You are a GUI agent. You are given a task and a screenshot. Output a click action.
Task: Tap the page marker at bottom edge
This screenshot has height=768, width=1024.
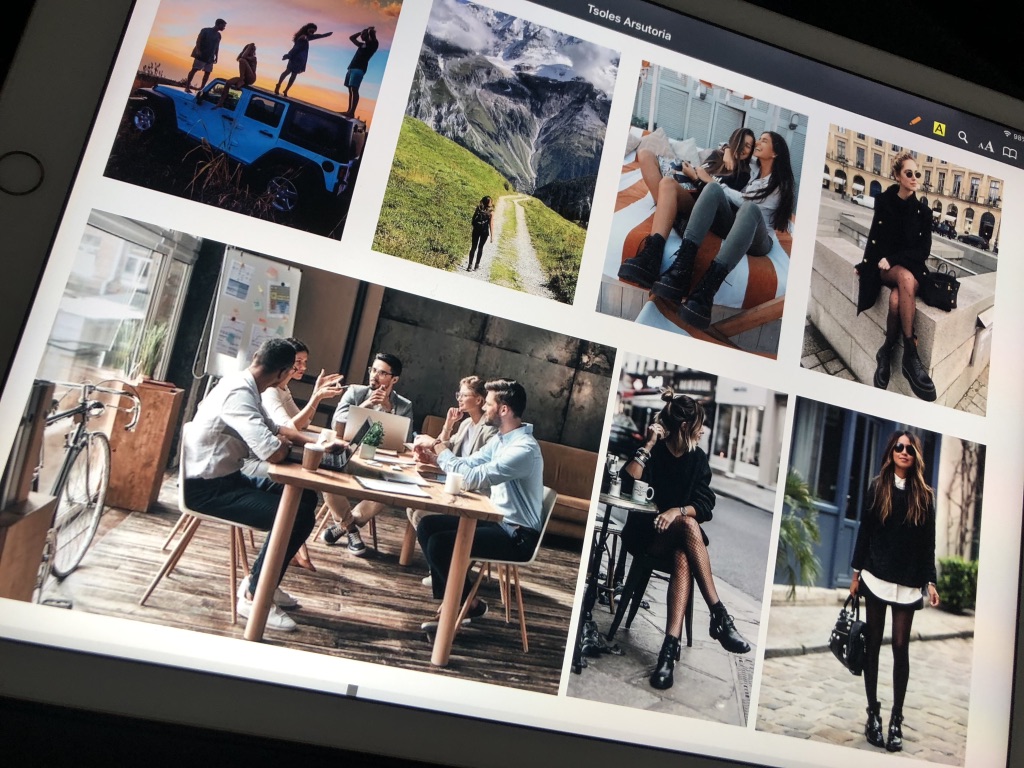click(352, 690)
